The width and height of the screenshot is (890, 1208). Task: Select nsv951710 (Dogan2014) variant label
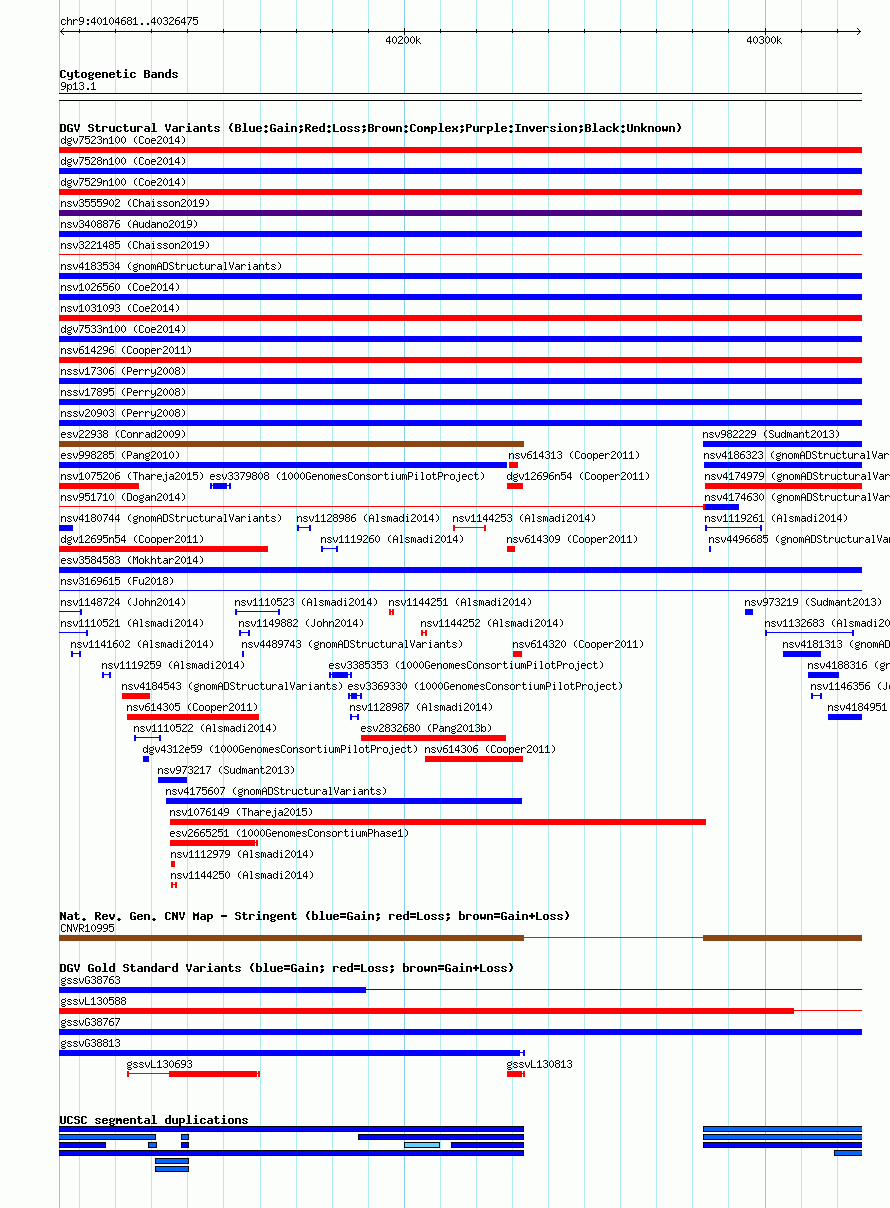point(123,497)
